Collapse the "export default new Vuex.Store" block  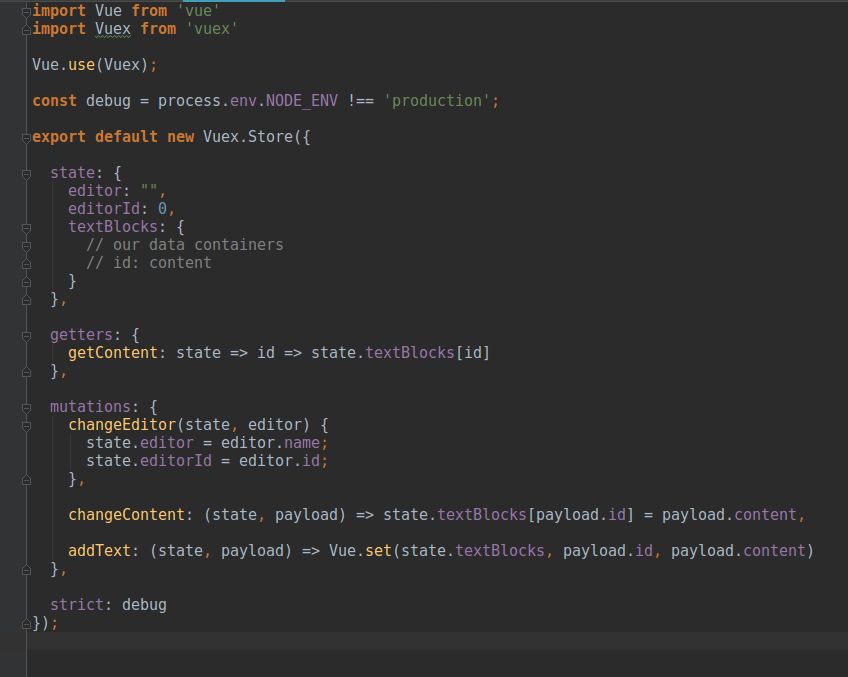(26, 138)
